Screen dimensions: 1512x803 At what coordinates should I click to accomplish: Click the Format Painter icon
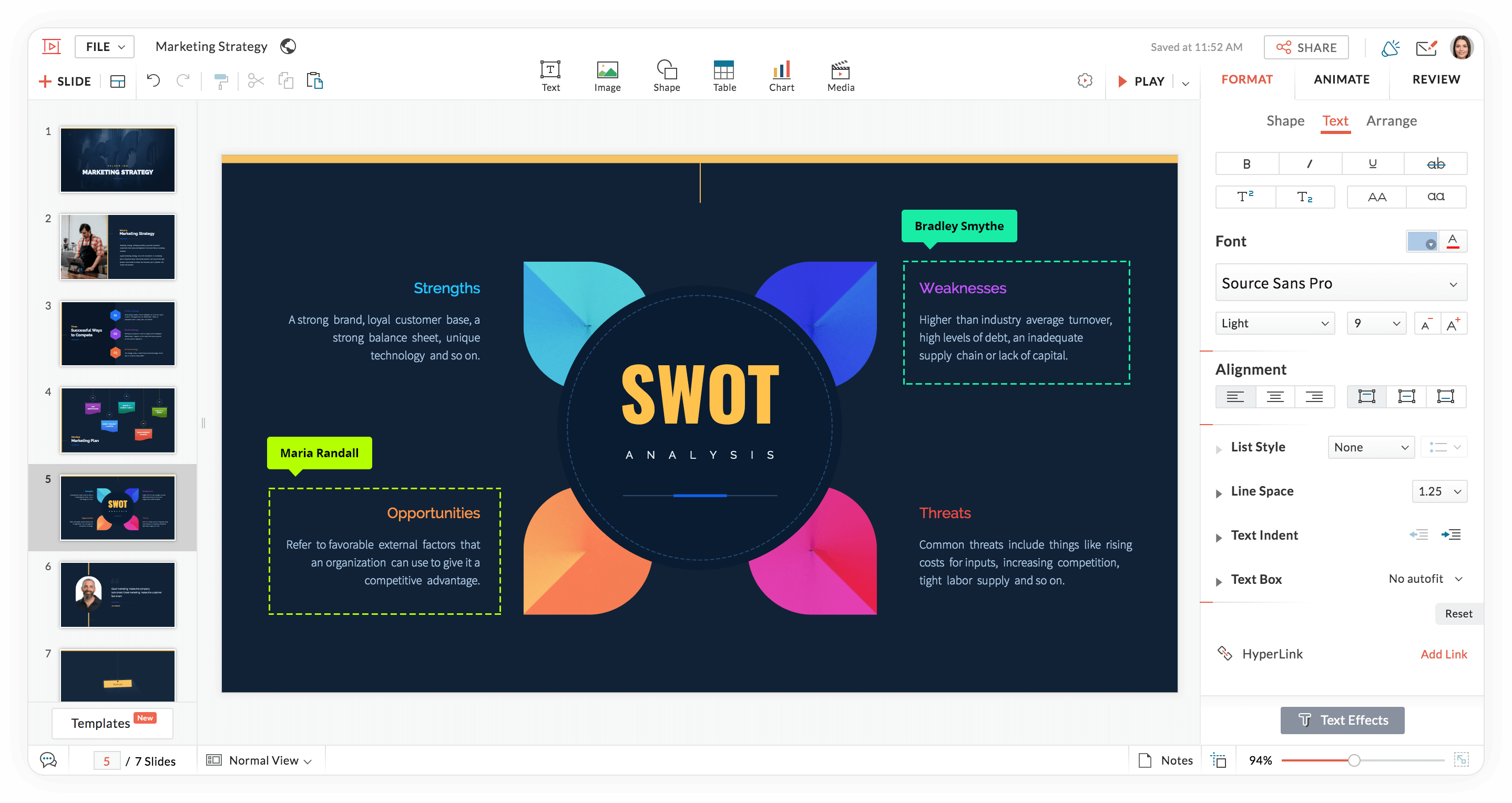(221, 81)
